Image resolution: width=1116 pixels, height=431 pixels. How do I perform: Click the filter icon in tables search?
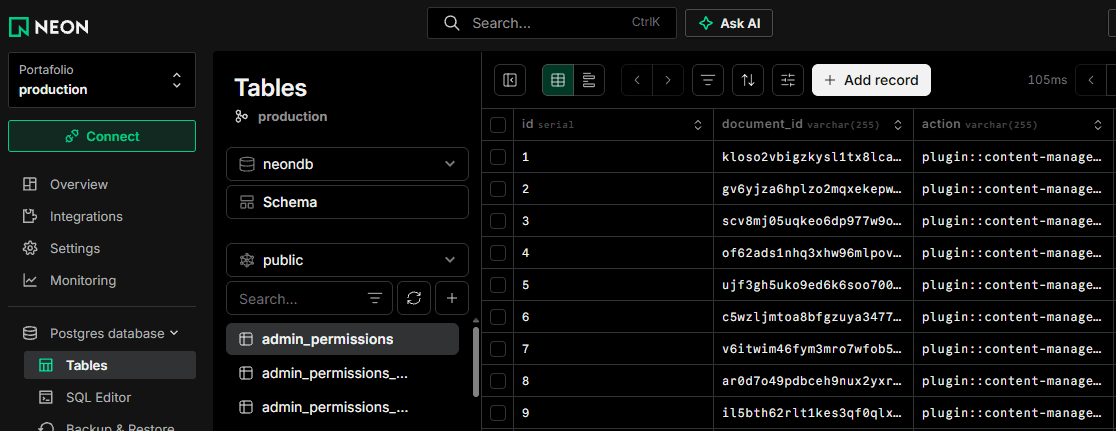tap(375, 299)
